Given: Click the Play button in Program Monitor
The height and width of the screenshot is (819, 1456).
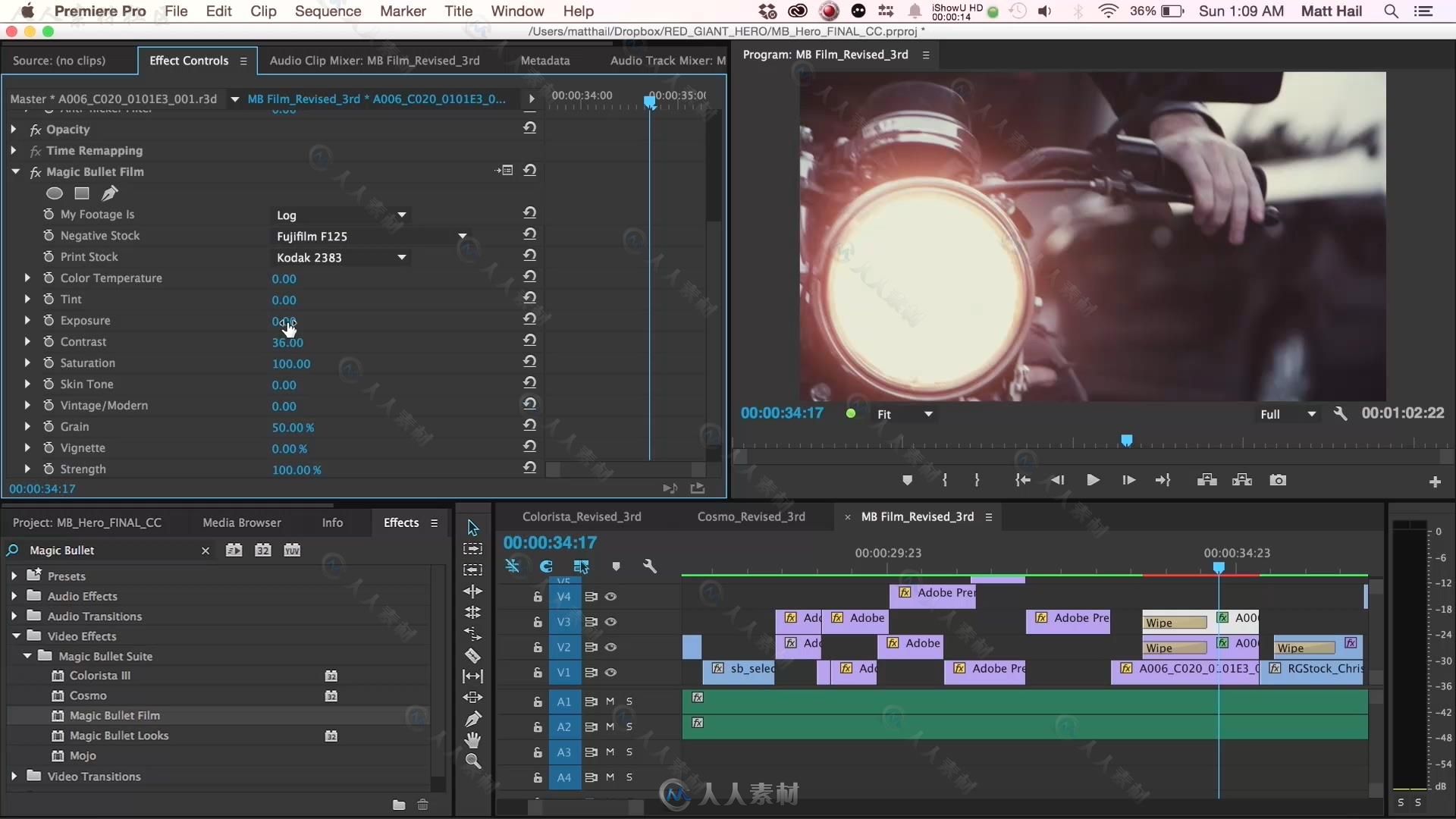Looking at the screenshot, I should pos(1091,480).
